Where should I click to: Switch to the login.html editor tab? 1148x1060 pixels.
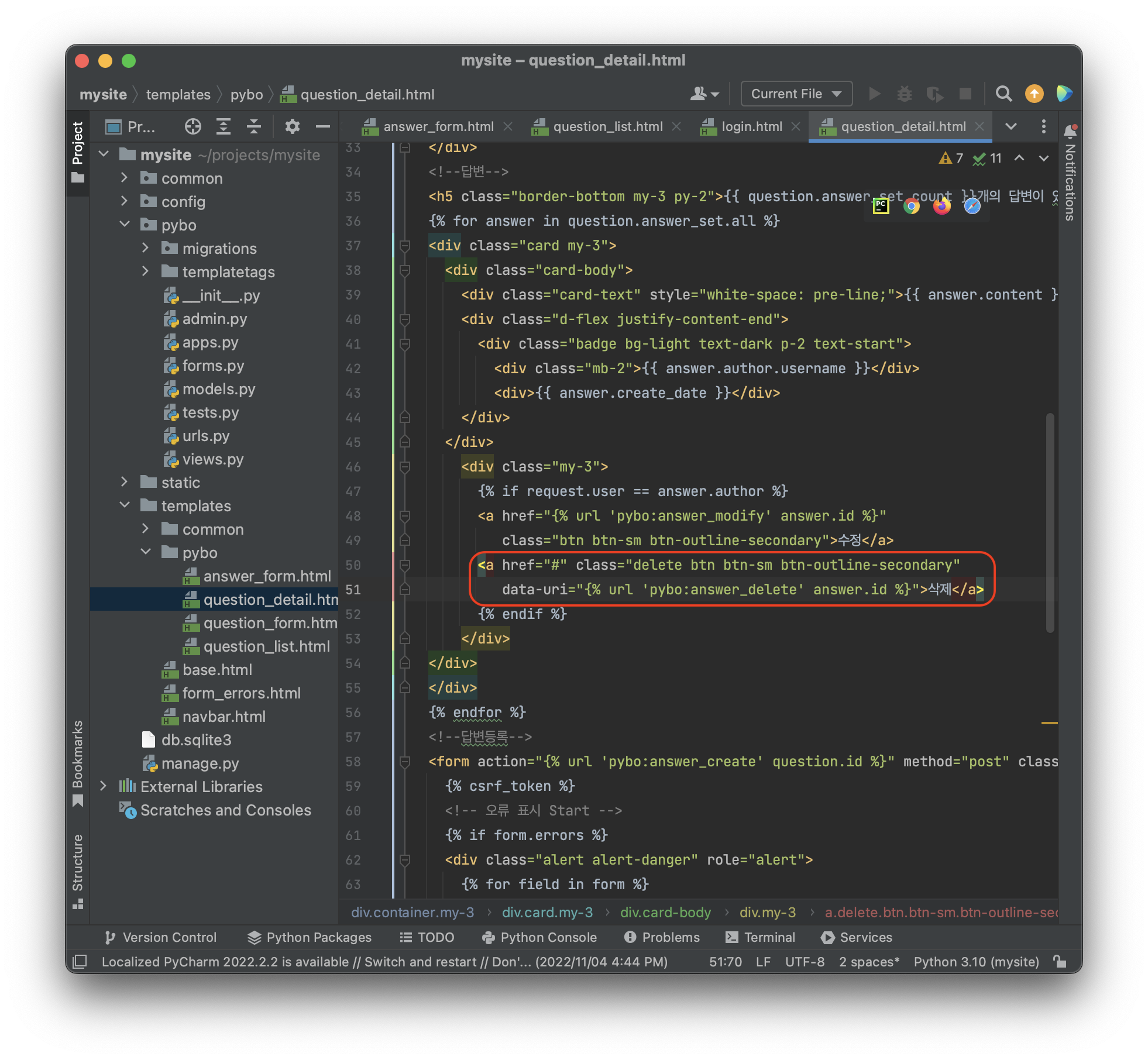point(751,126)
